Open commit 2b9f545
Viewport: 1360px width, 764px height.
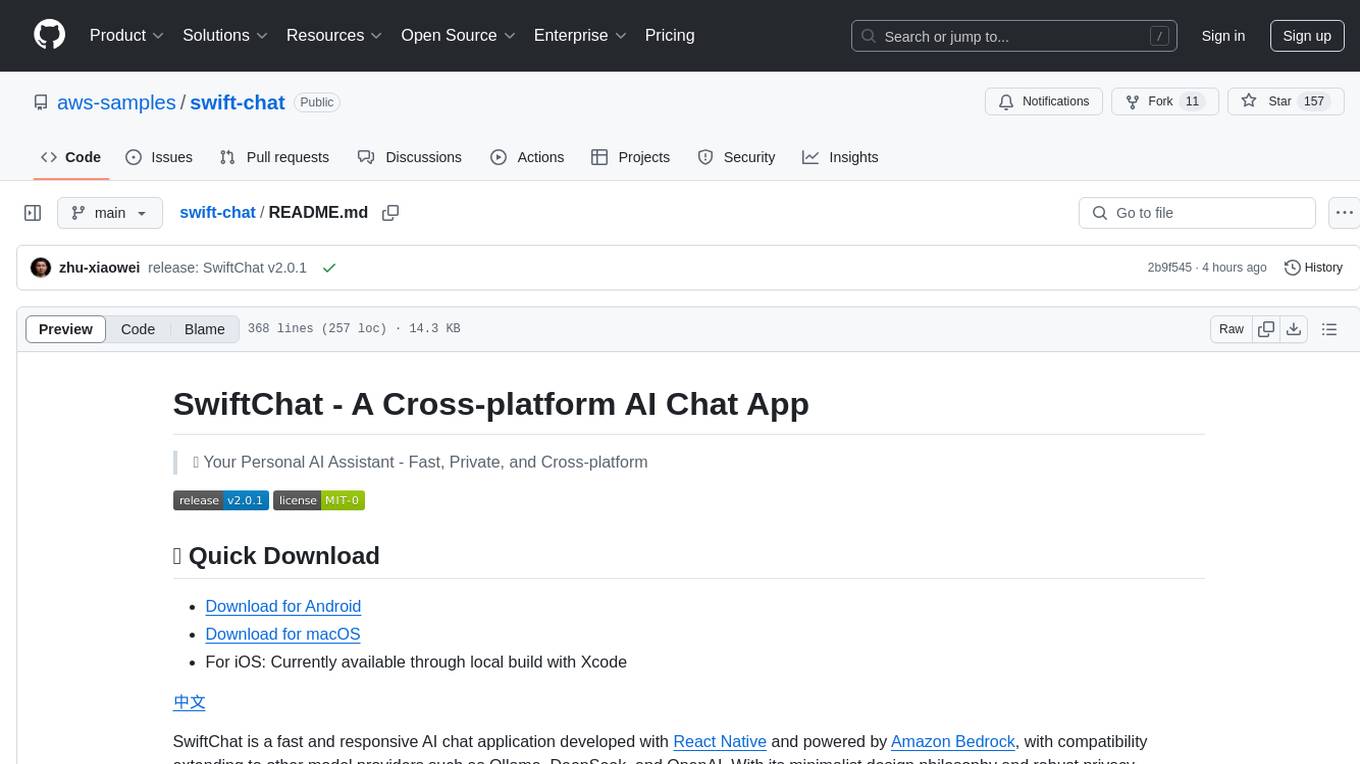click(1170, 267)
